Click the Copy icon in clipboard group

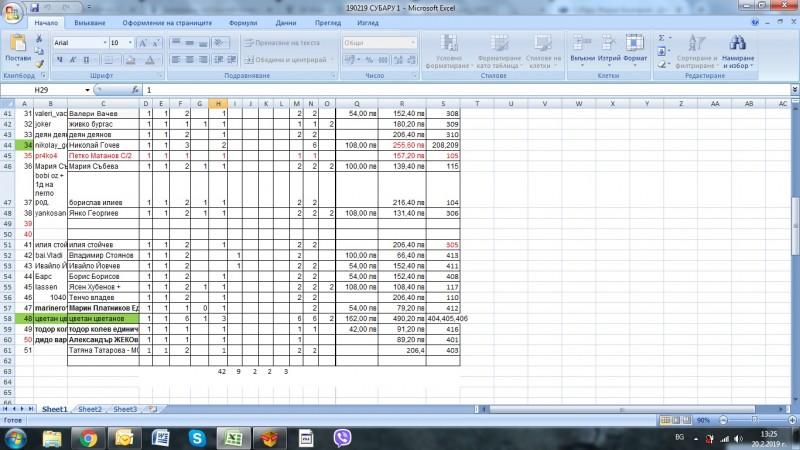pos(39,52)
